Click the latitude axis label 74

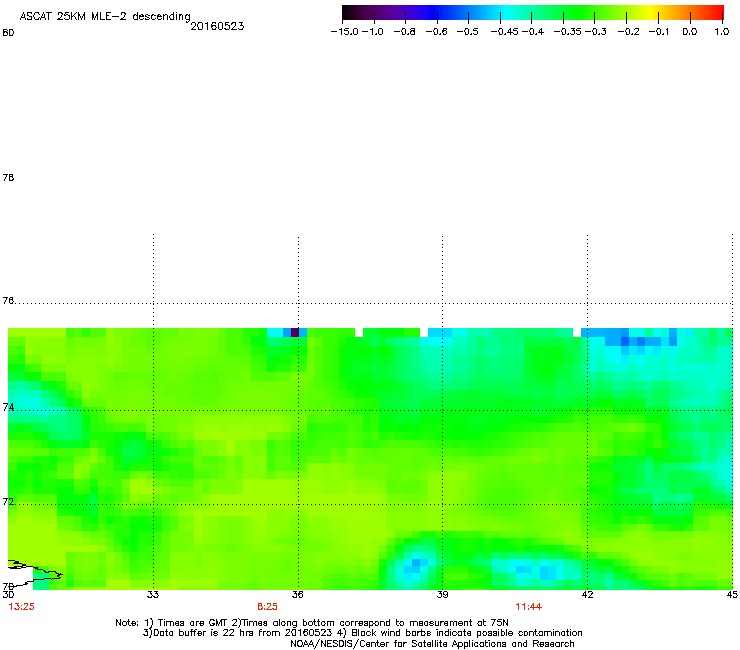coord(8,407)
